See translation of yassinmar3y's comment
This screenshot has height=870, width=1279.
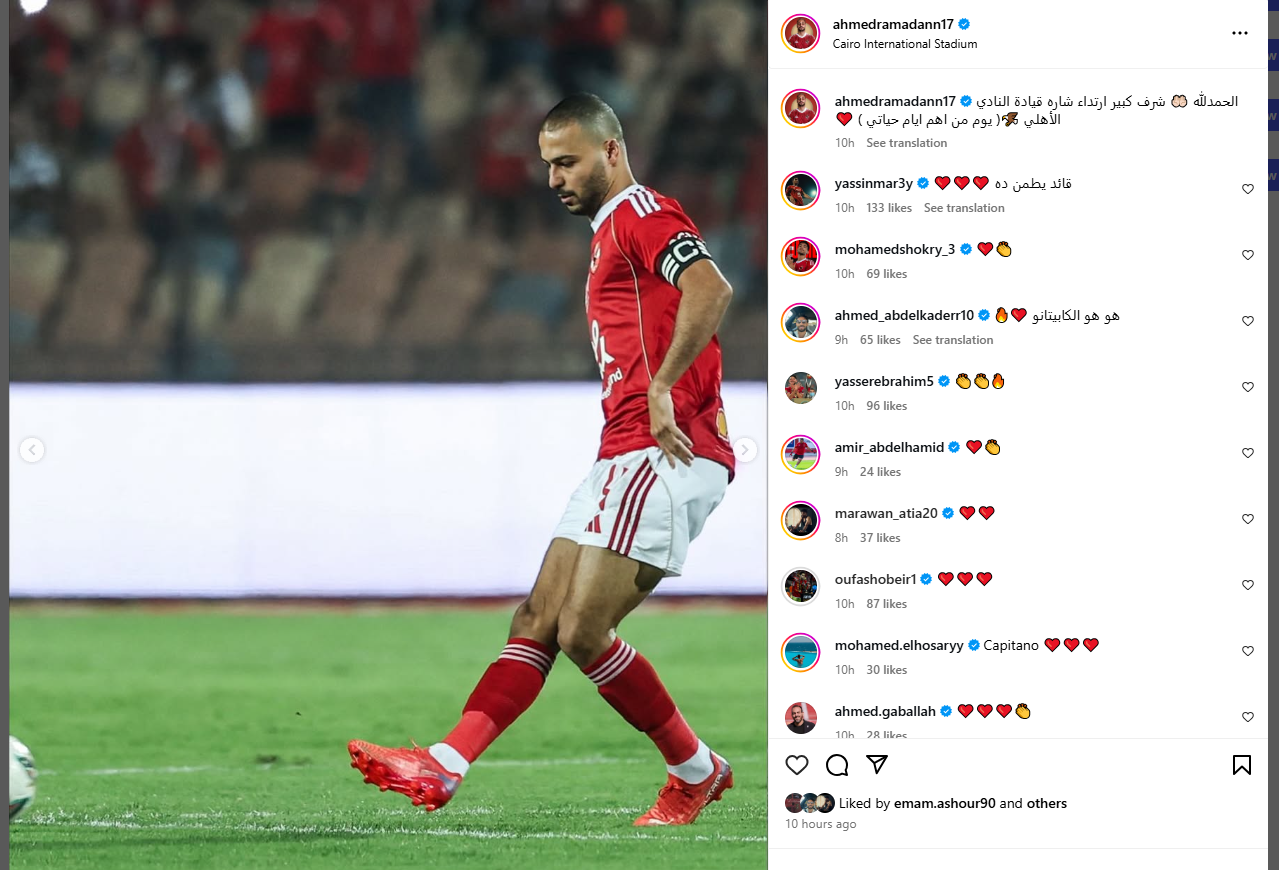964,208
